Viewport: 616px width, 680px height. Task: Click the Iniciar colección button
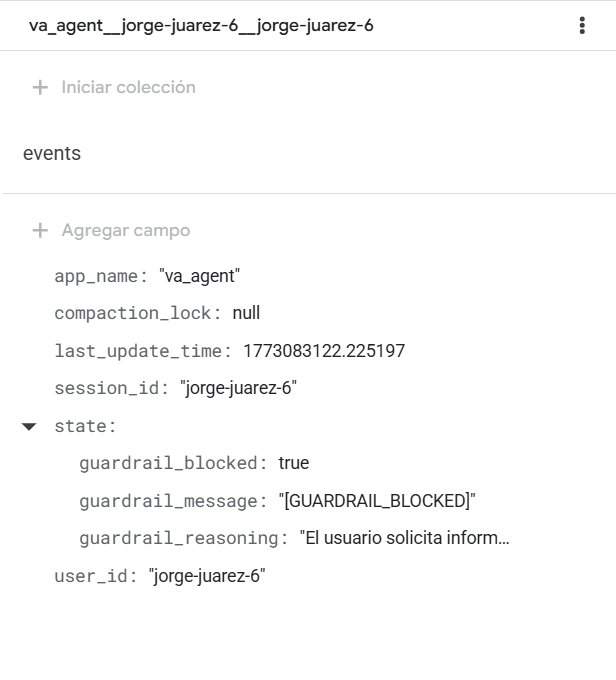click(128, 87)
